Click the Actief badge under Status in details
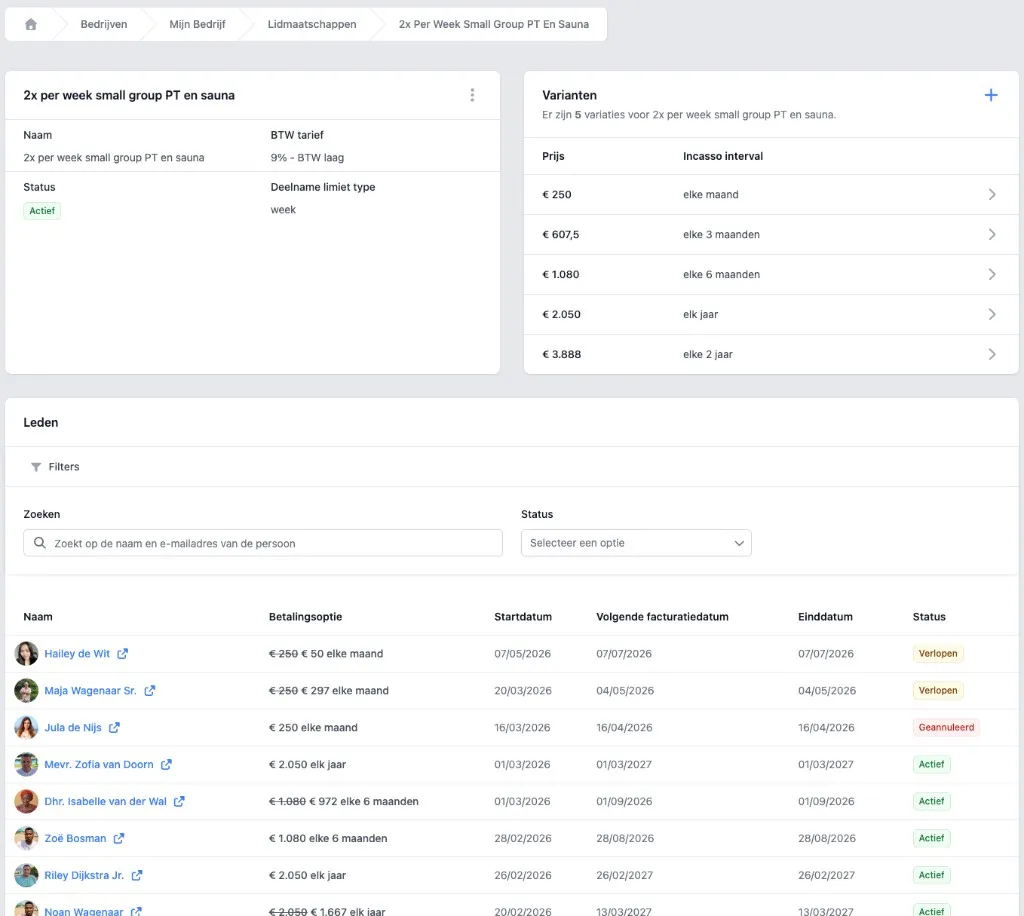 [x=42, y=211]
